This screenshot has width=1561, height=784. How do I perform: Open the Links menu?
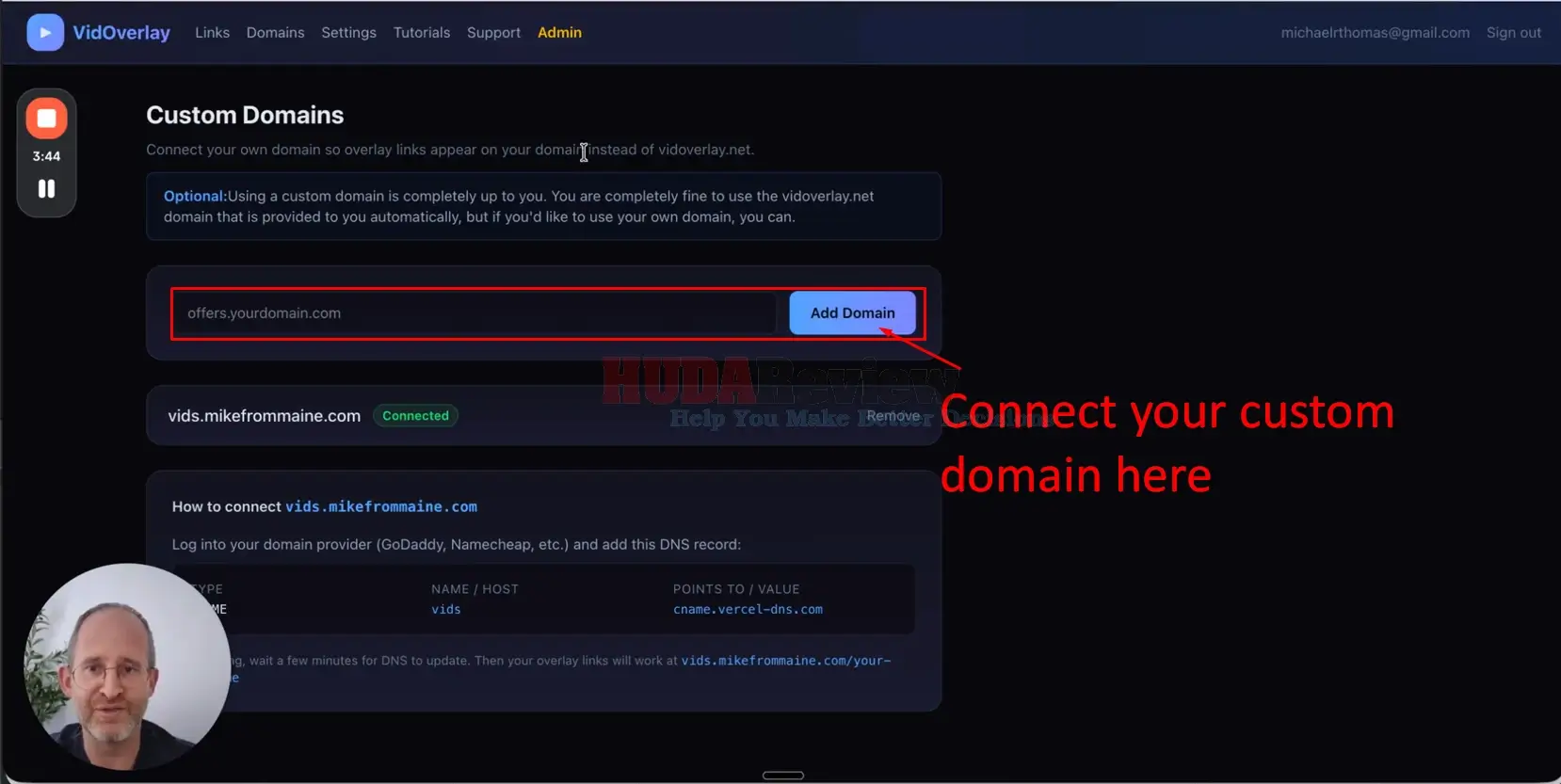coord(212,33)
